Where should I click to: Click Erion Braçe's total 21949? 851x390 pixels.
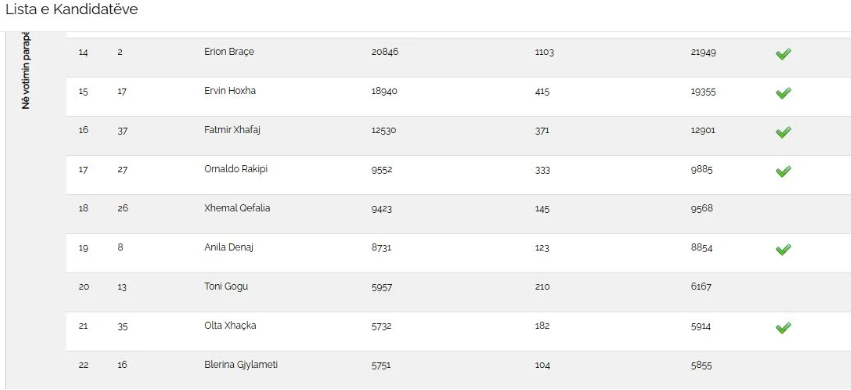point(703,52)
